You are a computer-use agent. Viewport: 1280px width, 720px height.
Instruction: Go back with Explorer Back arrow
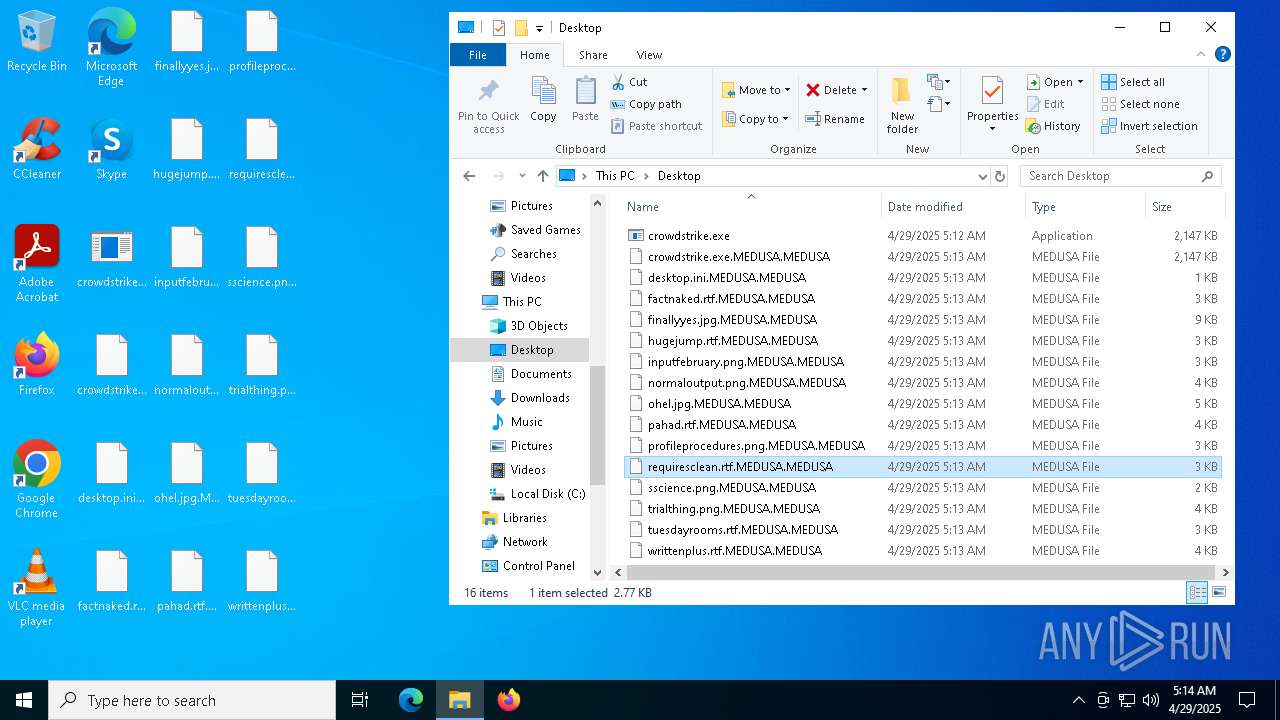(469, 176)
